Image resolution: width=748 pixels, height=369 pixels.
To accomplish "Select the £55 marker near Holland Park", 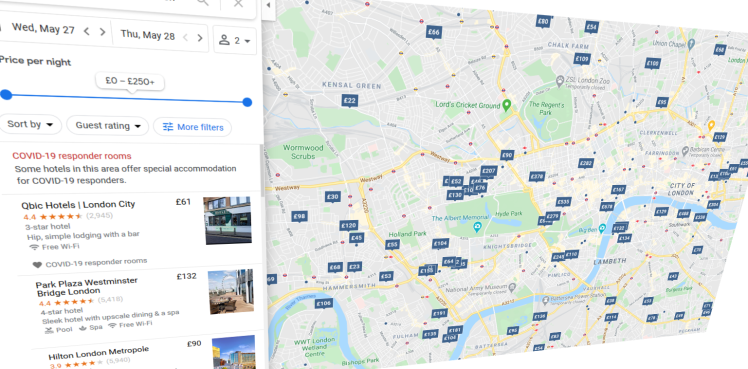I will (392, 245).
